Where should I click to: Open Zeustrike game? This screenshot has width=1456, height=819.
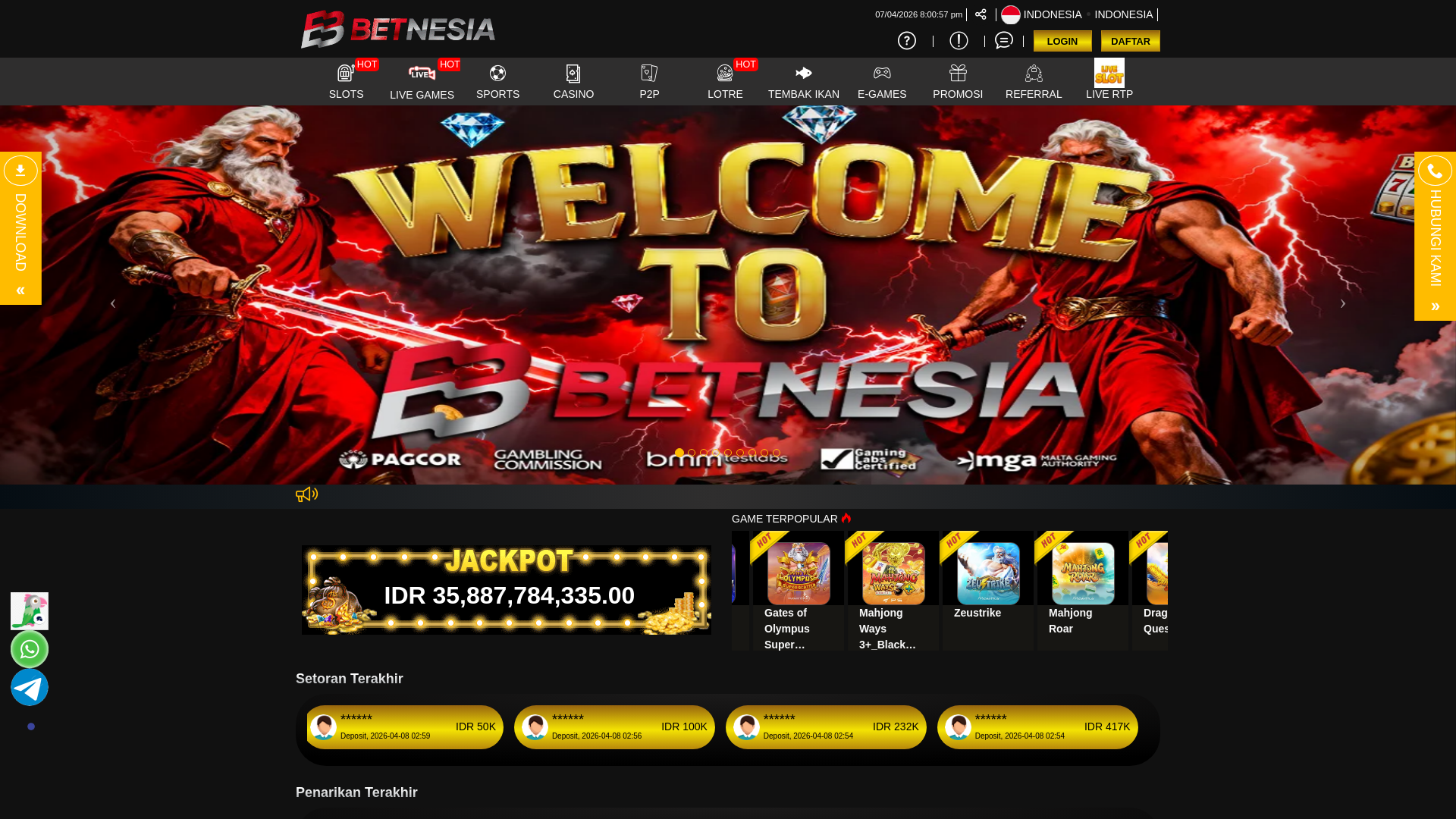pos(987,590)
